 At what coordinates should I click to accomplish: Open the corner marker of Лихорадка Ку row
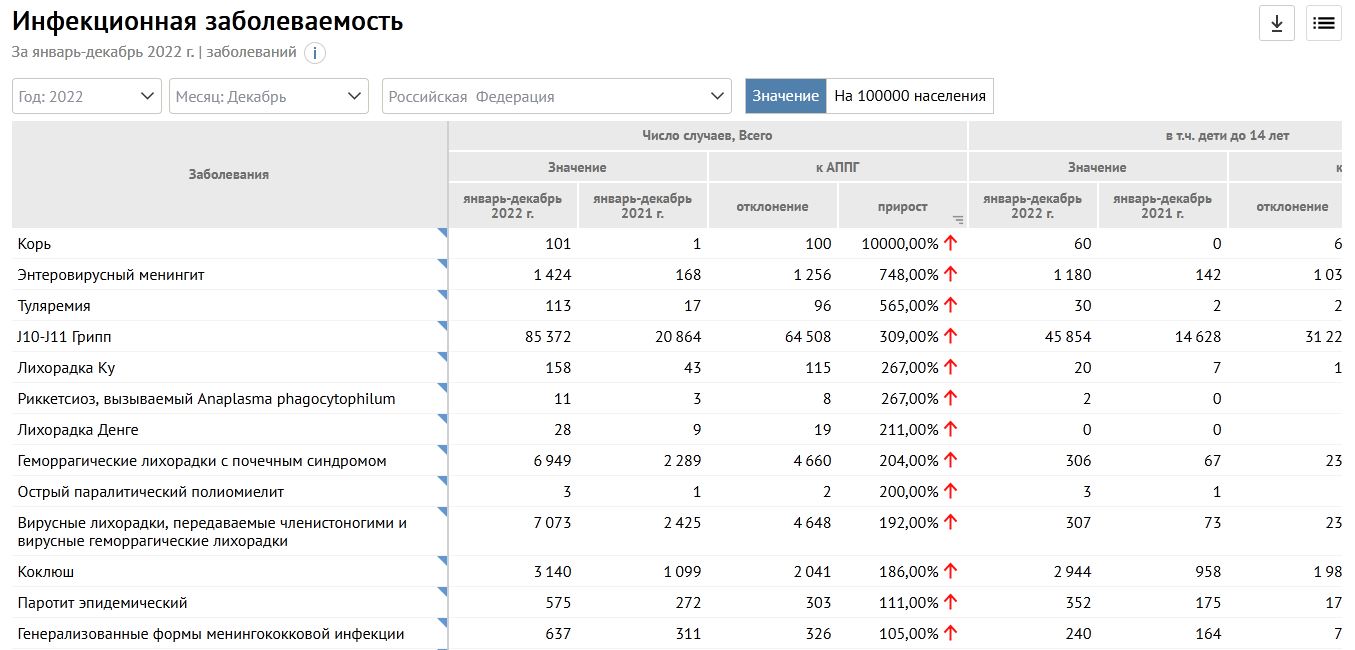pos(442,358)
